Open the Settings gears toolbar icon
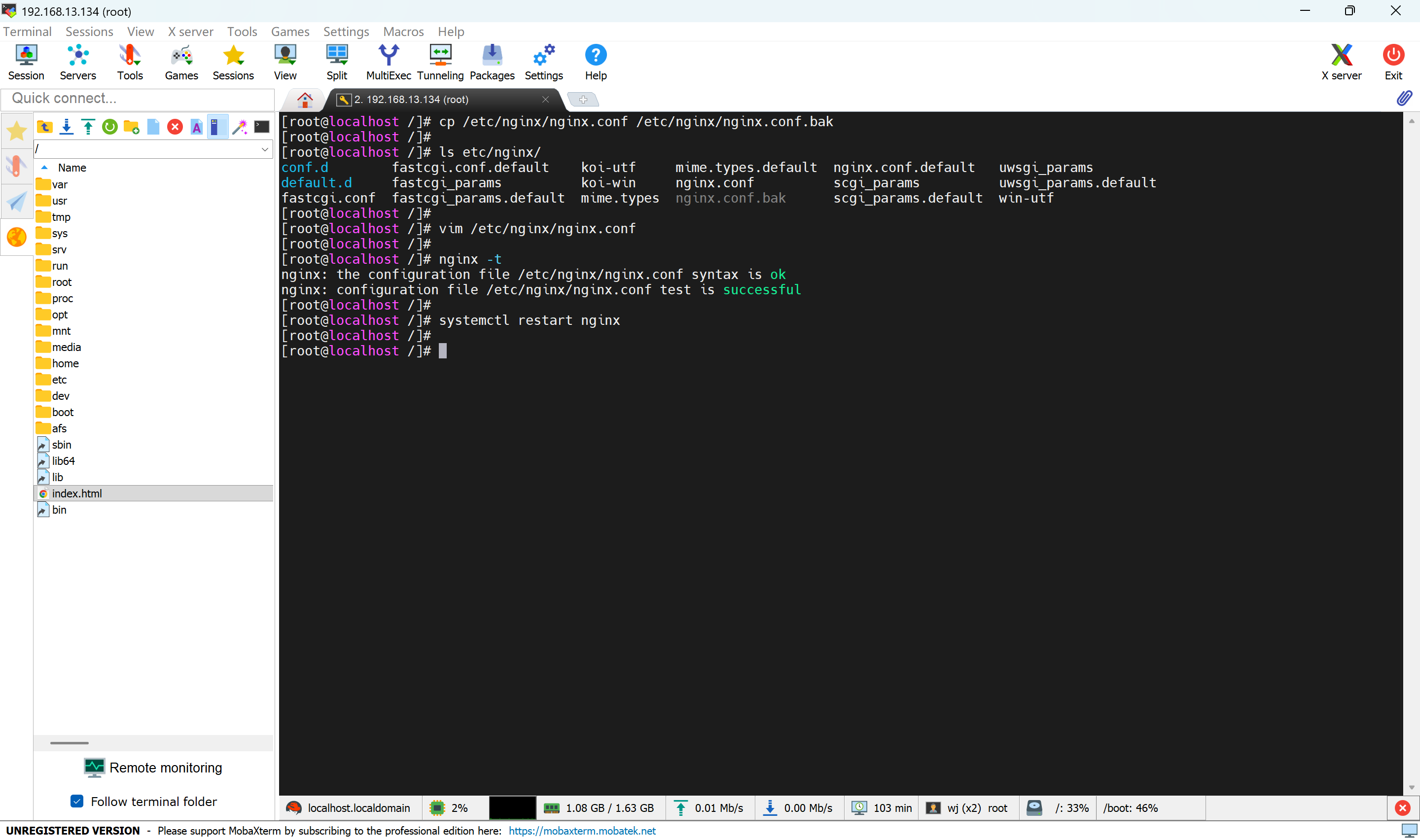The image size is (1420, 840). coord(544,62)
